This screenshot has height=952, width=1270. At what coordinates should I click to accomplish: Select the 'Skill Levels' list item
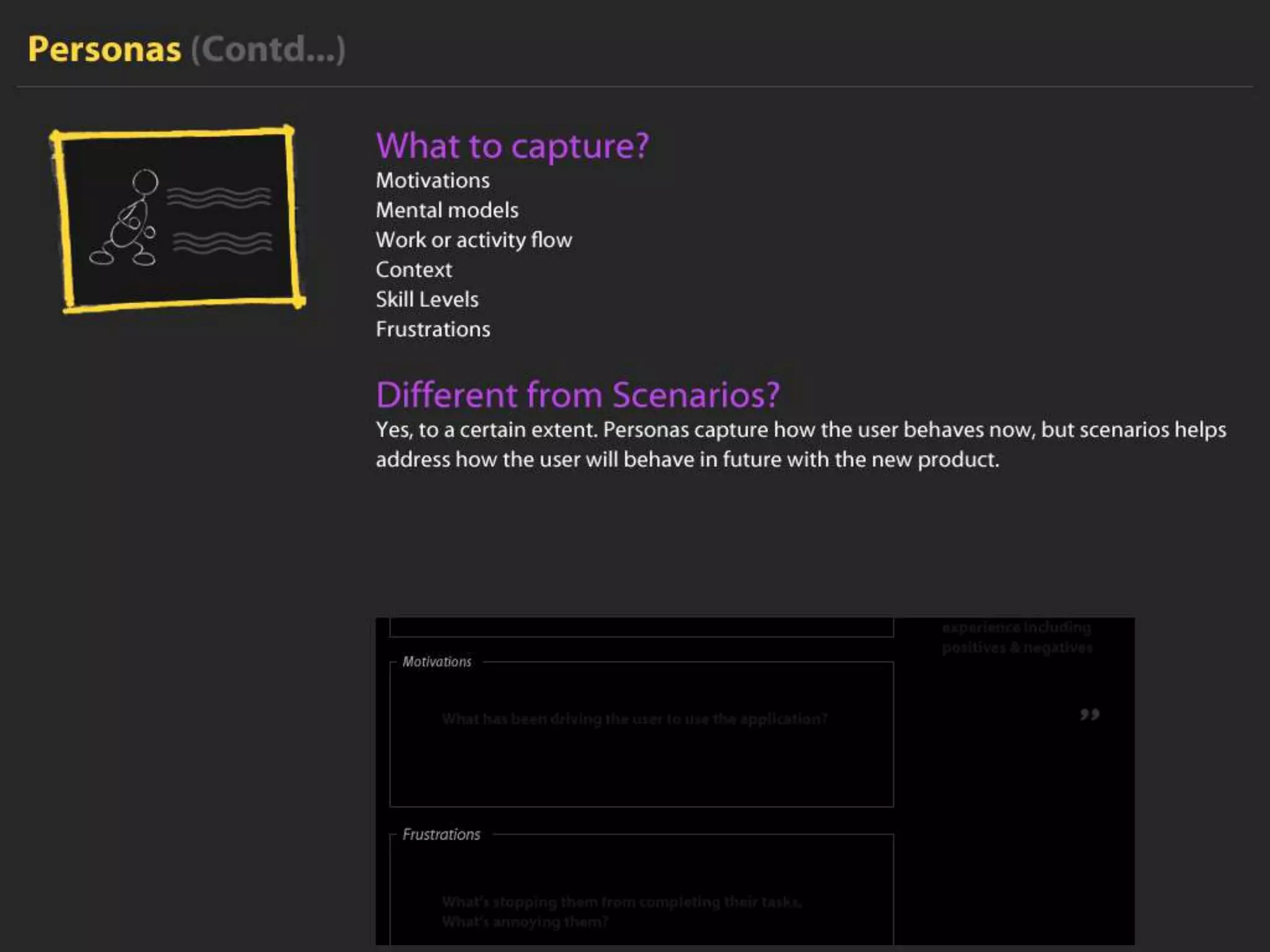(427, 299)
